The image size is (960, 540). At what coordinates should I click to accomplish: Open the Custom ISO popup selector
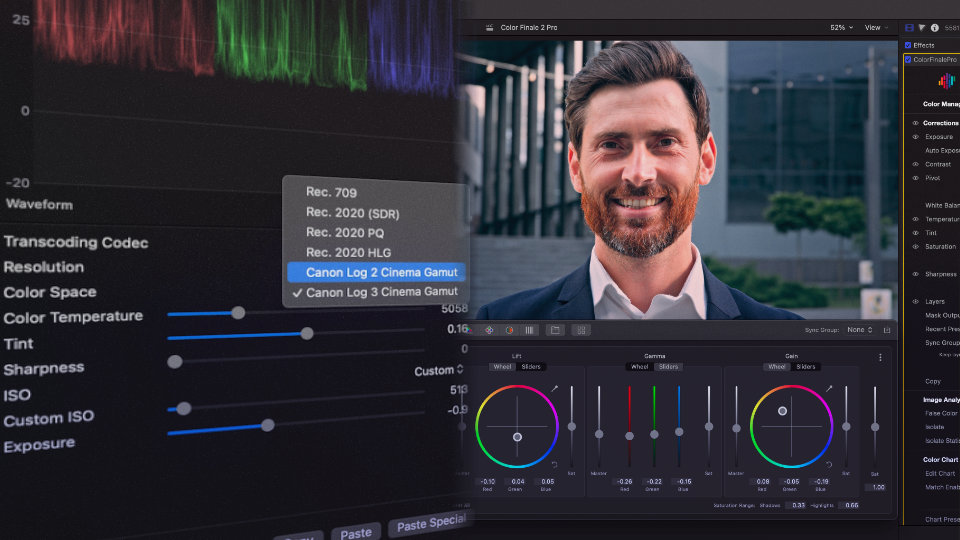pos(439,370)
